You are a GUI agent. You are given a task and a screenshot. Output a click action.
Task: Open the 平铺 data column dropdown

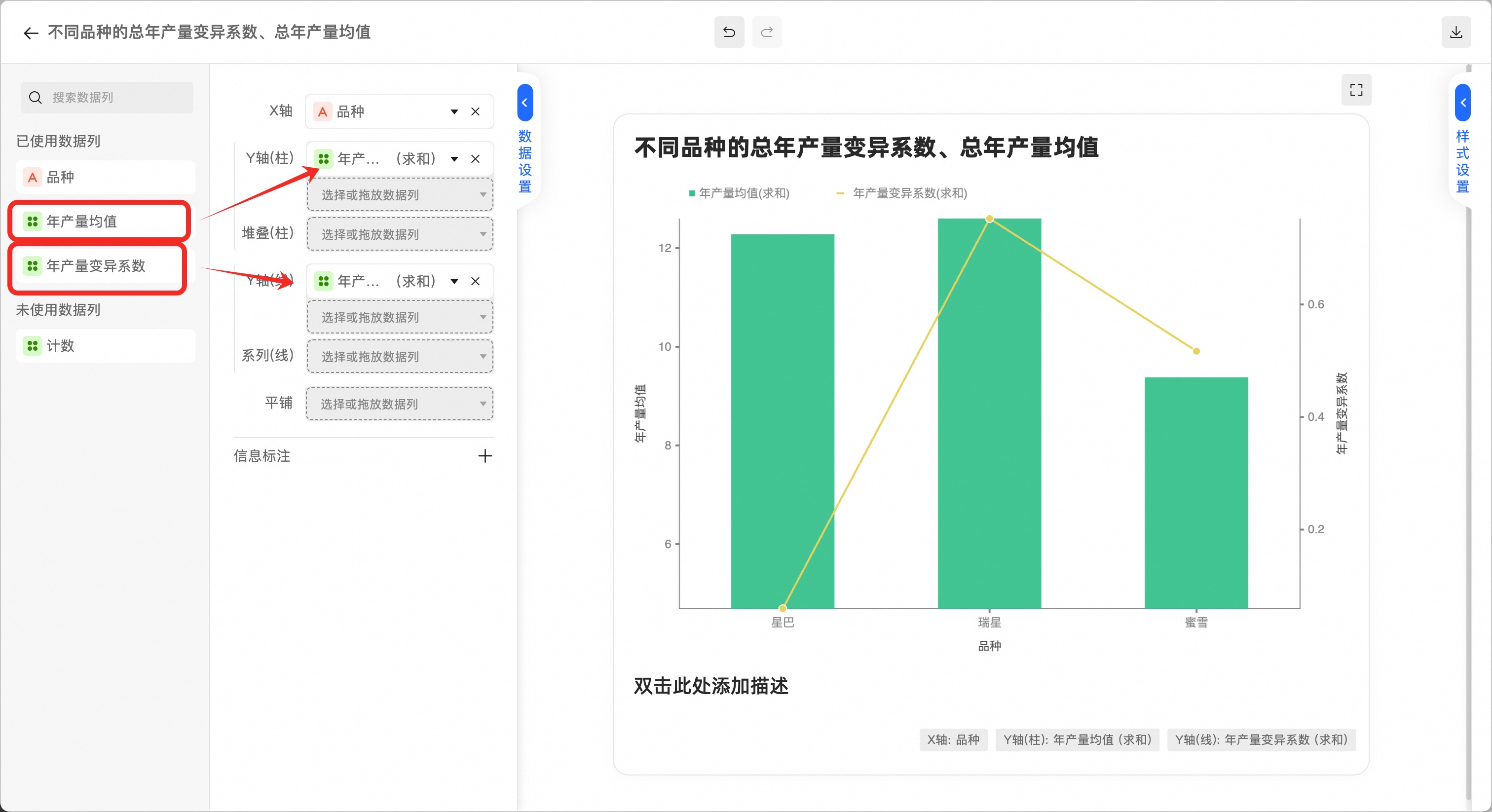[x=399, y=404]
